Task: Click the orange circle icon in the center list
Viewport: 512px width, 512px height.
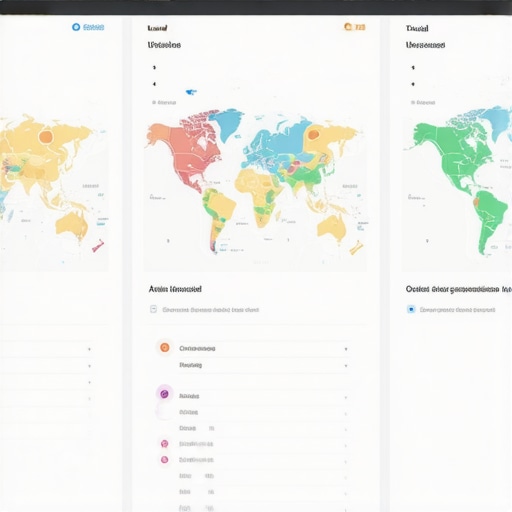Action: pos(165,348)
